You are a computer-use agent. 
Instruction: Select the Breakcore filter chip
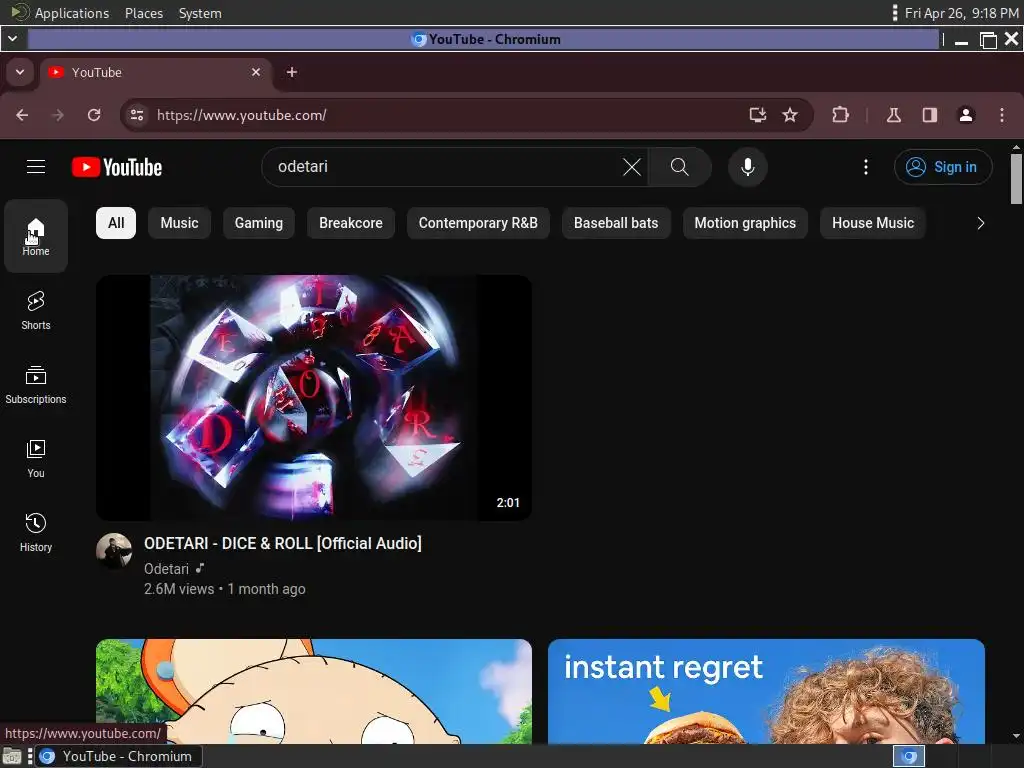(351, 223)
